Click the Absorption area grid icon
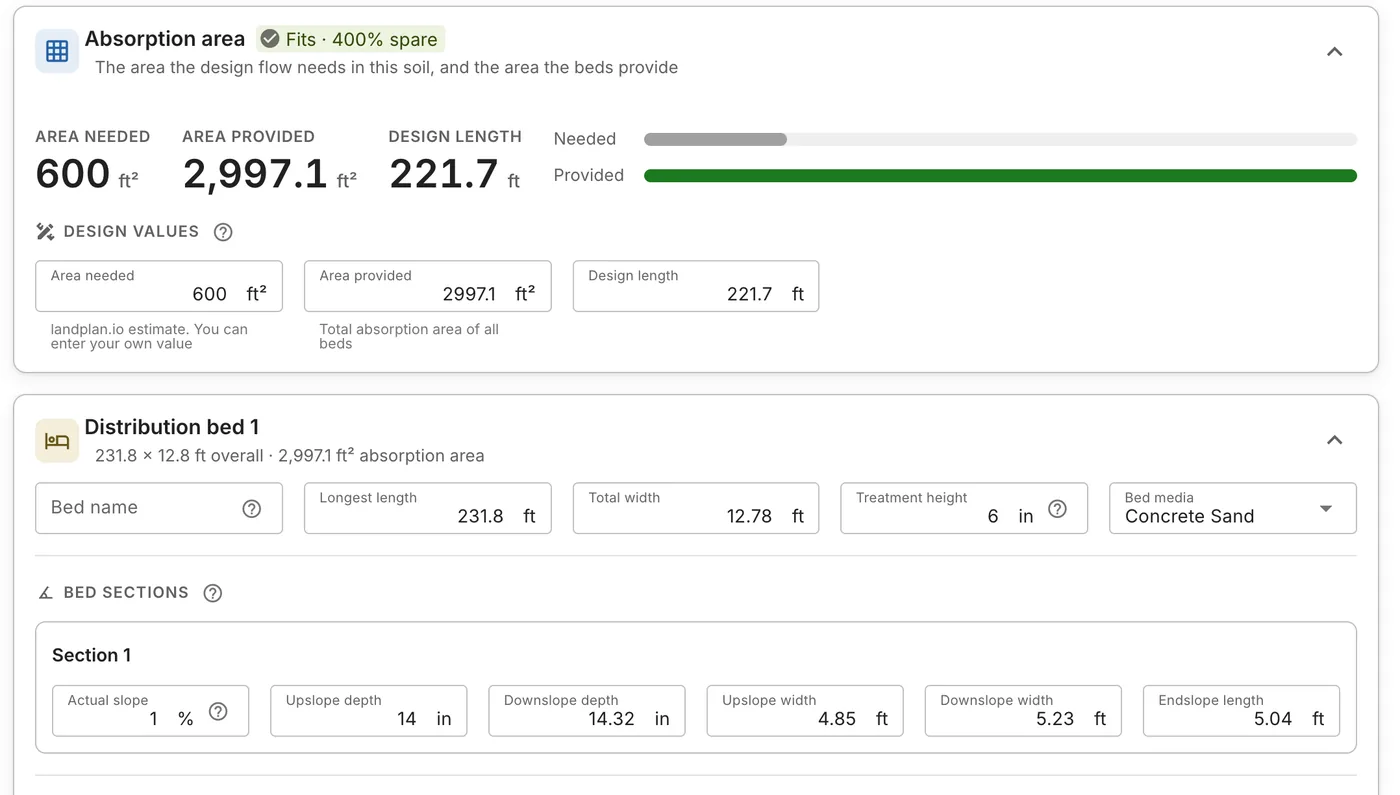 click(57, 51)
